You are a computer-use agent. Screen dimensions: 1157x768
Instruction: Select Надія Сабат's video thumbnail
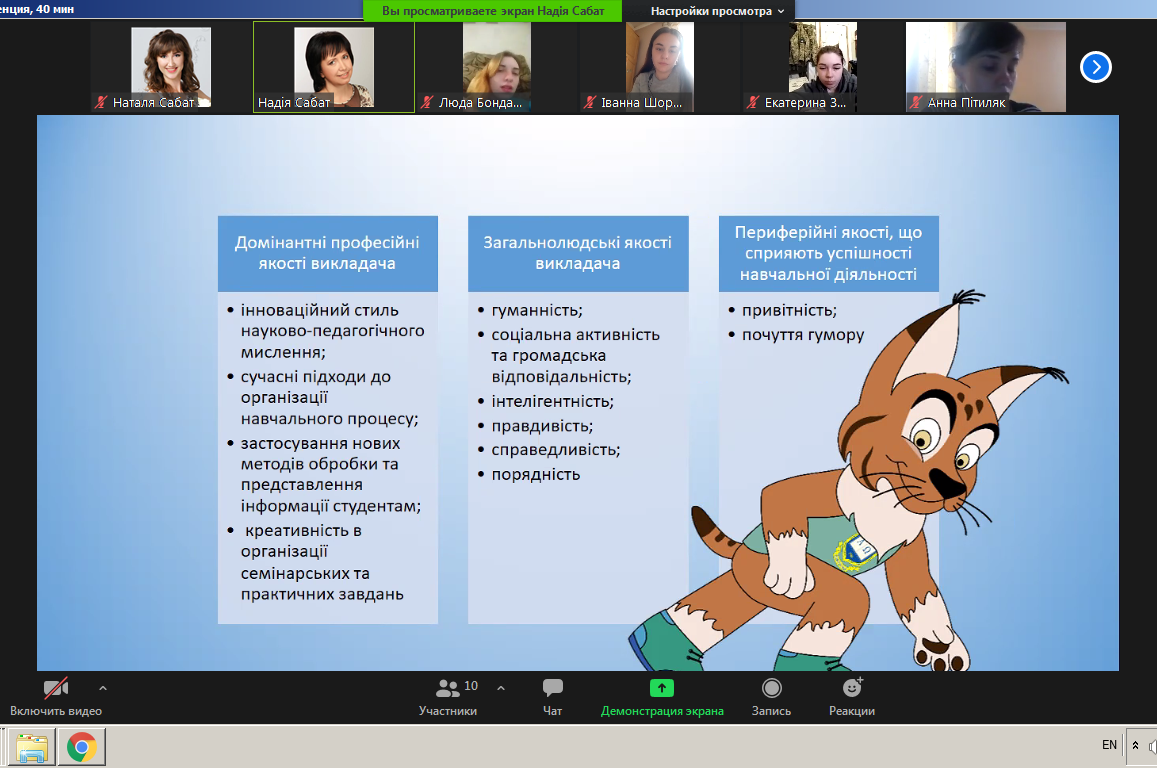click(333, 66)
